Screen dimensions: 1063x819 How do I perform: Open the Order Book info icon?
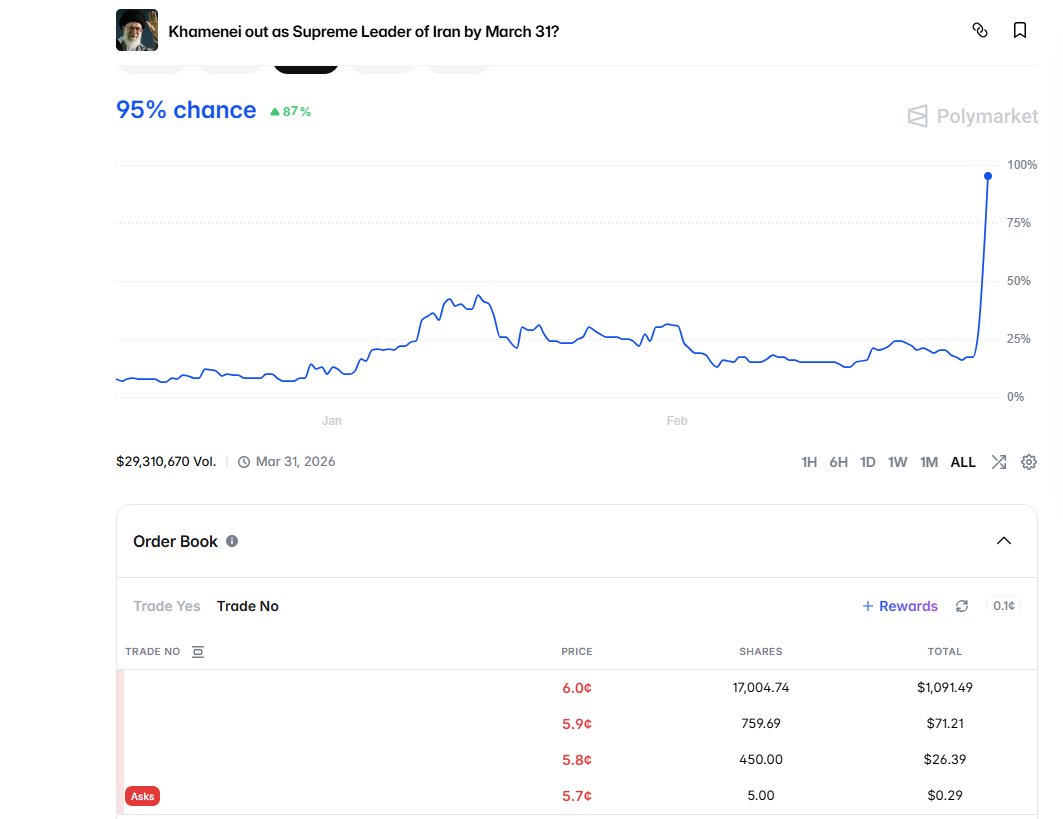click(232, 541)
